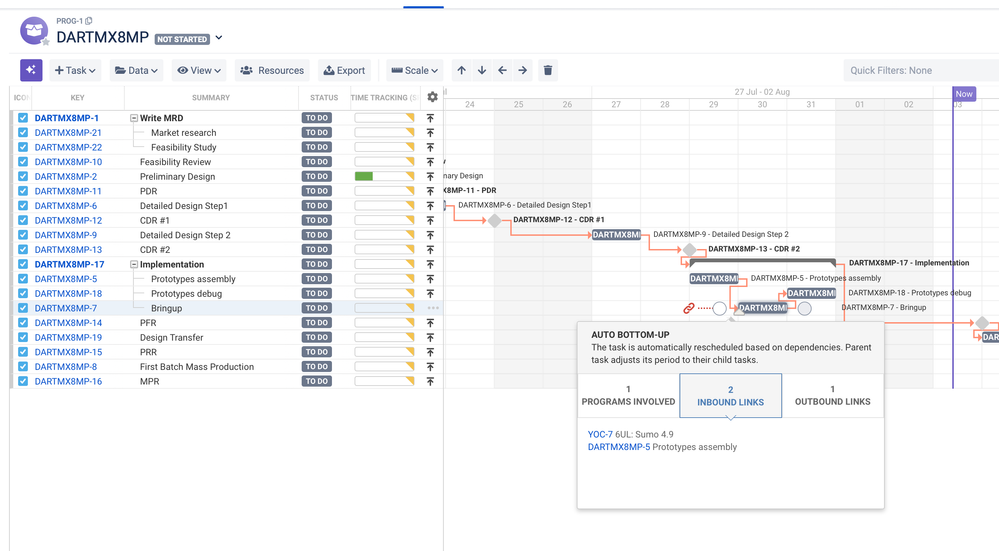The height and width of the screenshot is (551, 999).
Task: Uncheck the DARTMX8MP-21 checkbox
Action: coord(23,132)
